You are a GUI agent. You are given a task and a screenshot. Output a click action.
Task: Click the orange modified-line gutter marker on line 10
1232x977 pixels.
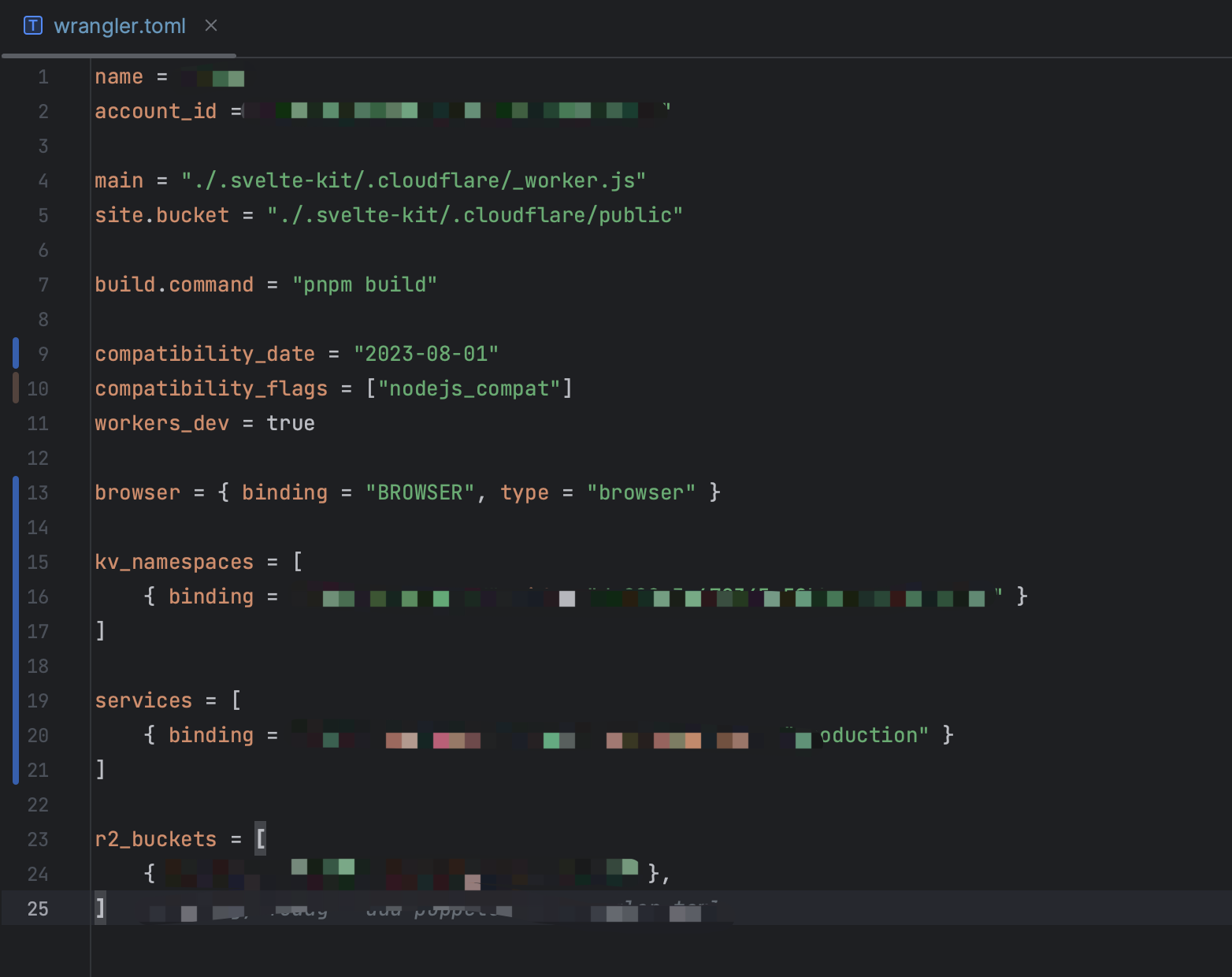pos(14,388)
